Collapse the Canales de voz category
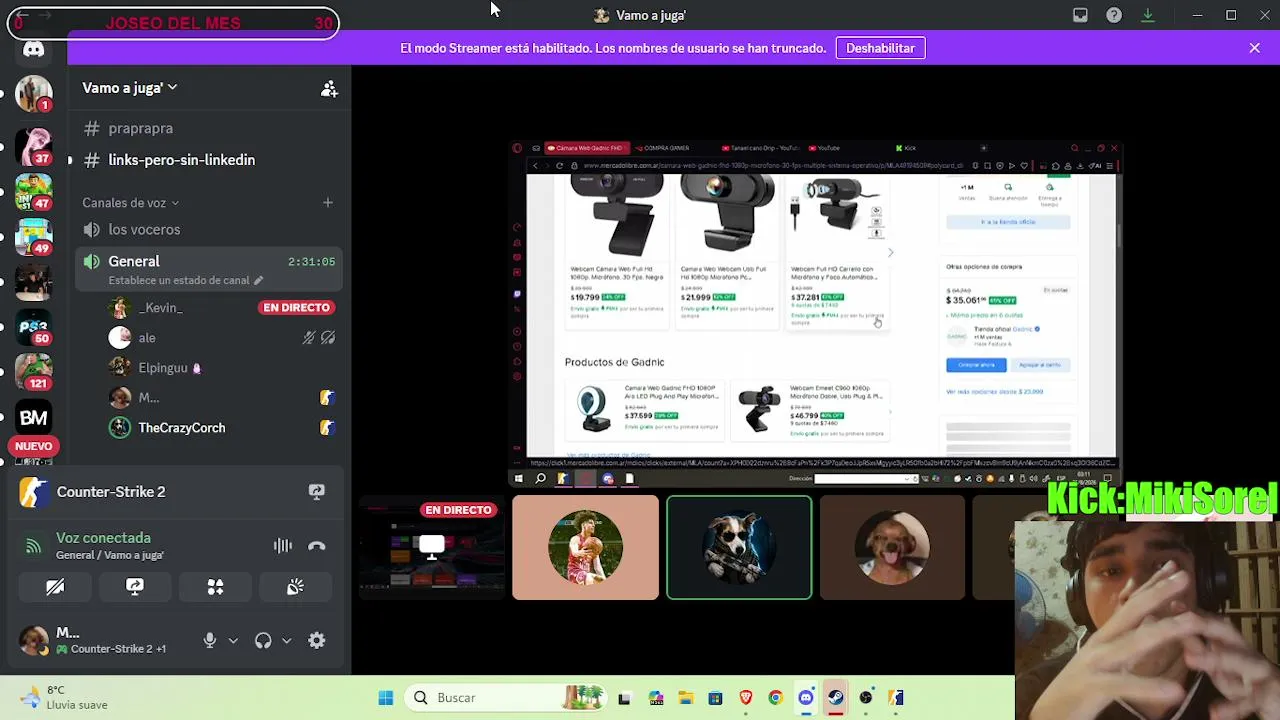Screen dimensions: 1280x720 tap(131, 203)
